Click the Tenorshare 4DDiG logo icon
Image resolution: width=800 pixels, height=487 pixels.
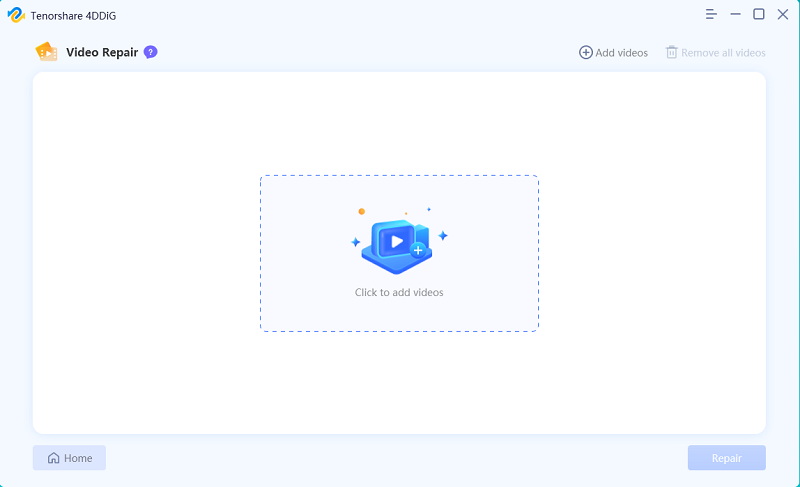(x=16, y=15)
